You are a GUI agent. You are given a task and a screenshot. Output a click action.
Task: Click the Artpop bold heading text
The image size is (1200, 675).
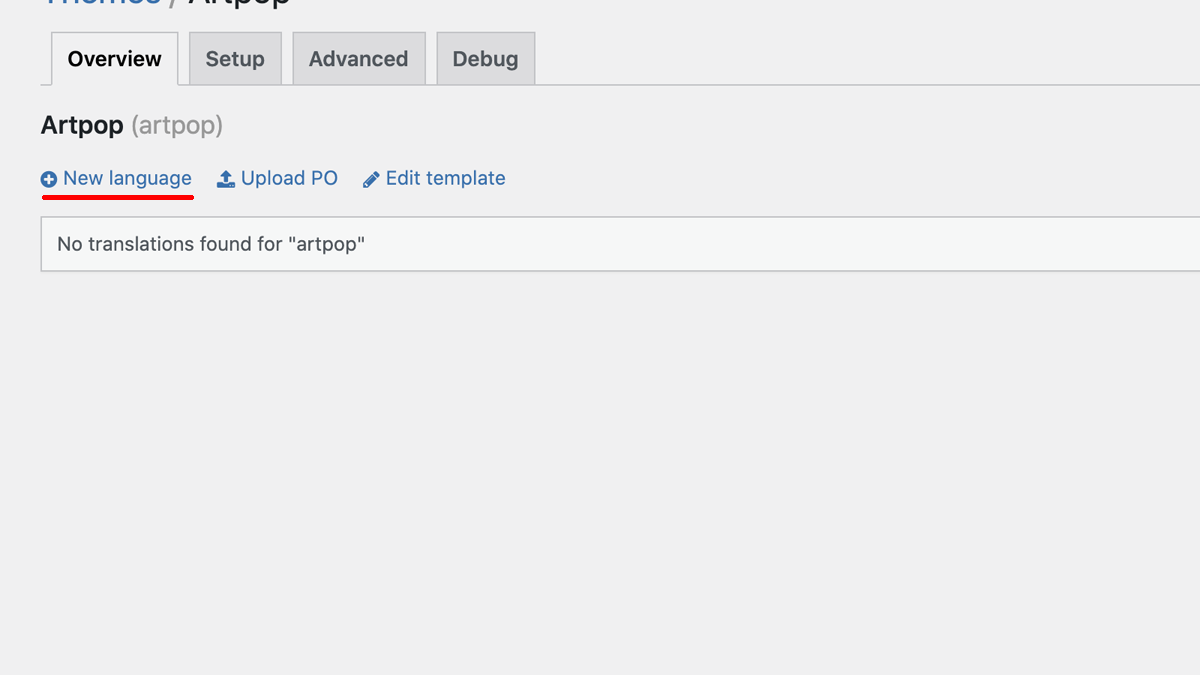click(x=82, y=126)
